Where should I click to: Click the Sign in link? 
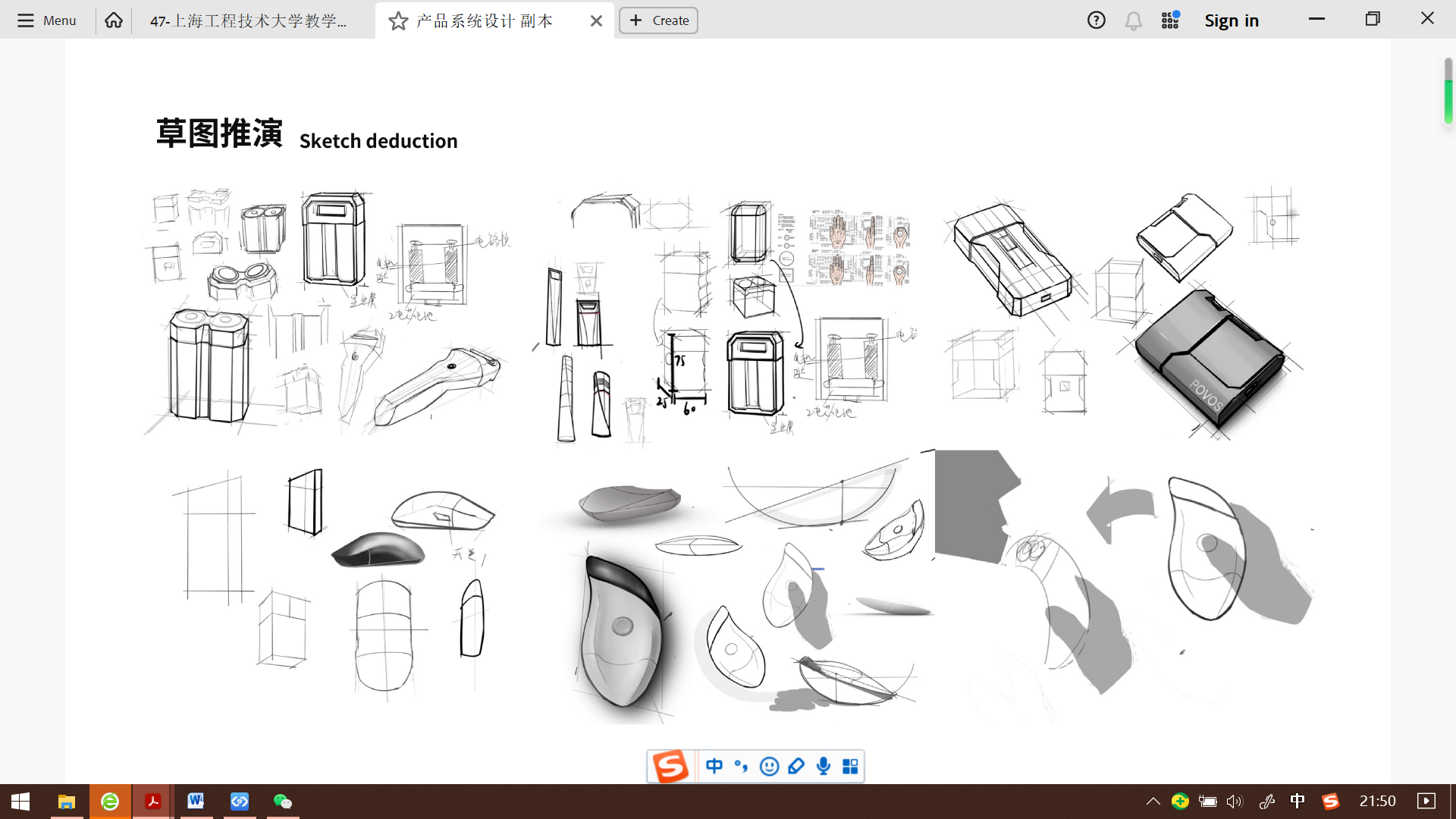click(x=1231, y=21)
